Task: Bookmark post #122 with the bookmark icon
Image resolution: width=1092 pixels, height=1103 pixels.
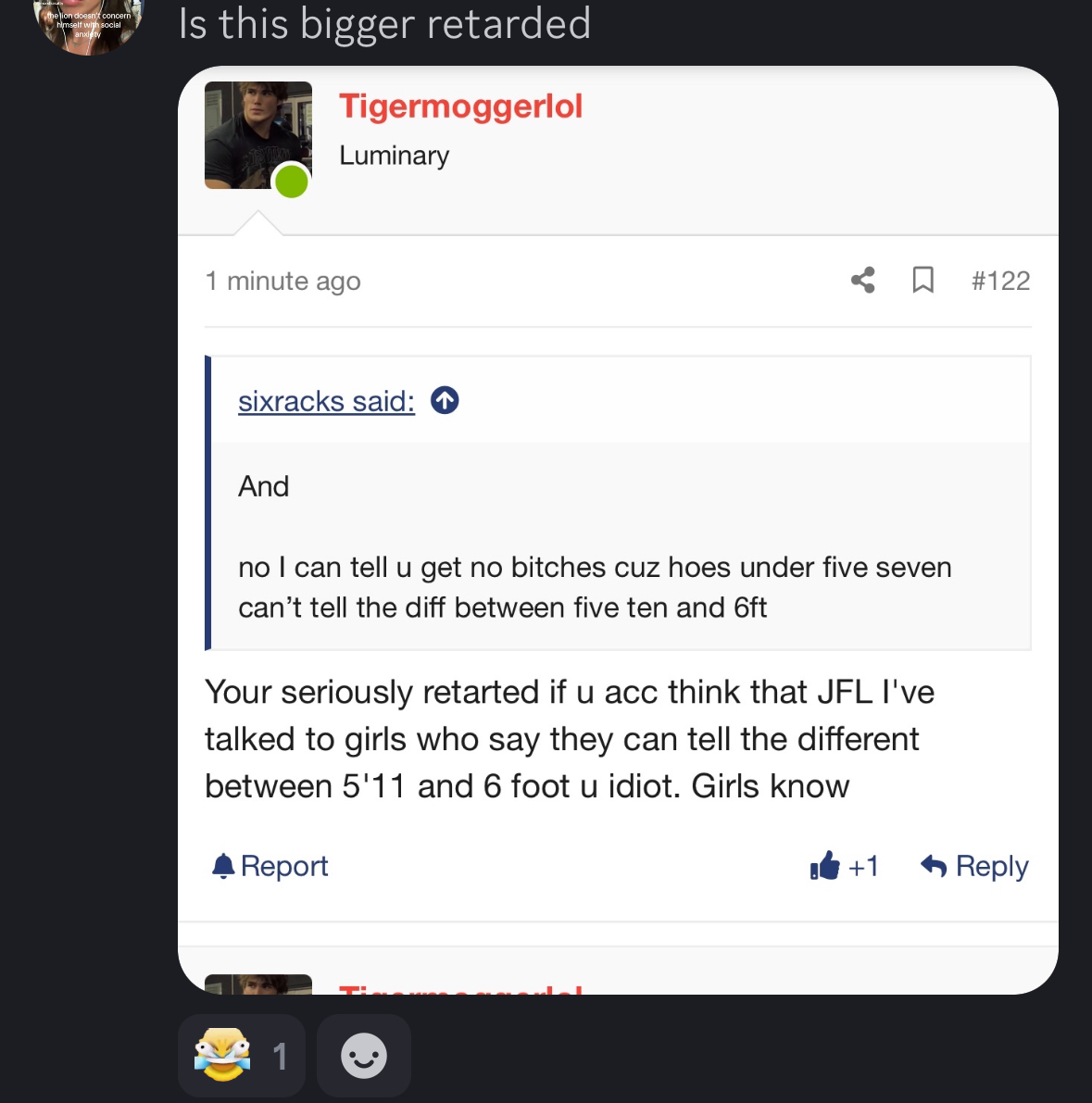Action: [x=923, y=280]
